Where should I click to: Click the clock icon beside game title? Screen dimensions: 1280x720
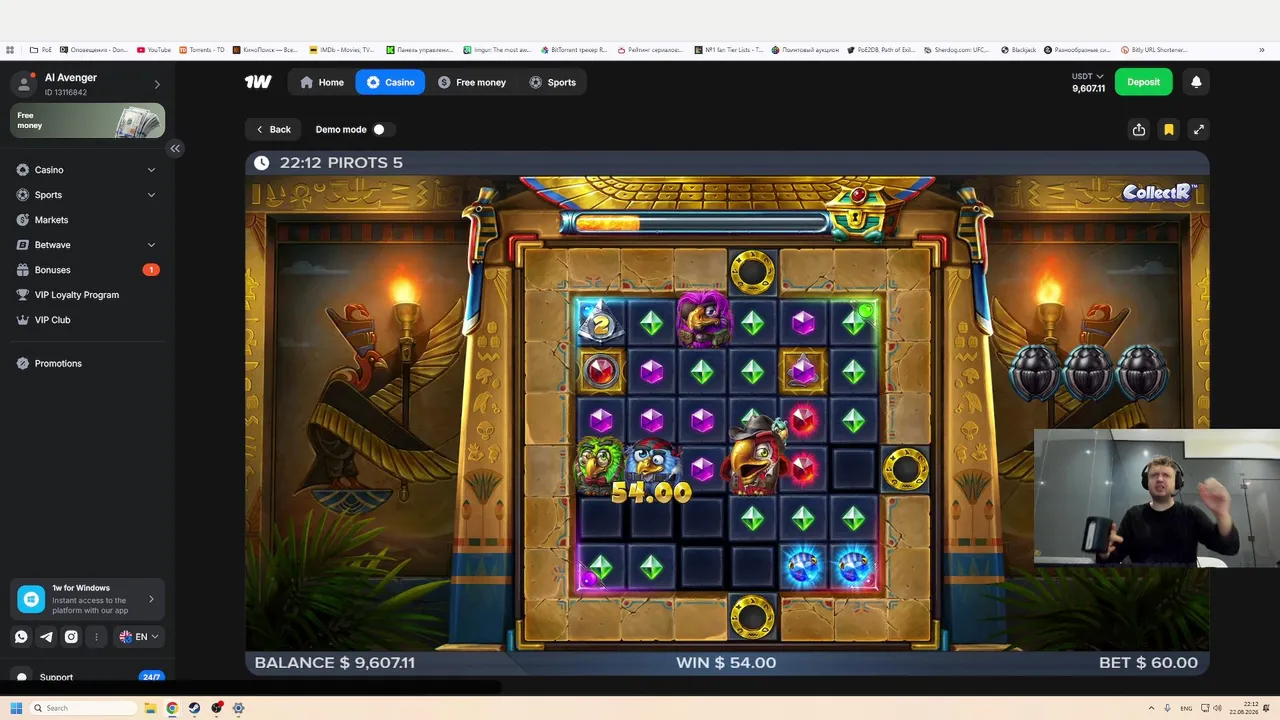pos(261,163)
